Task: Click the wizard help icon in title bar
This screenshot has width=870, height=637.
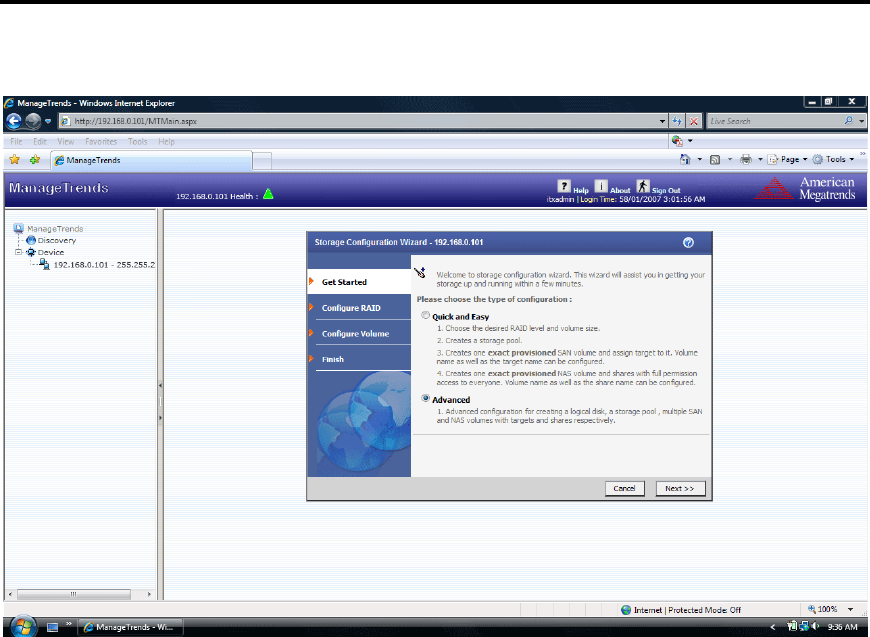Action: tap(688, 242)
